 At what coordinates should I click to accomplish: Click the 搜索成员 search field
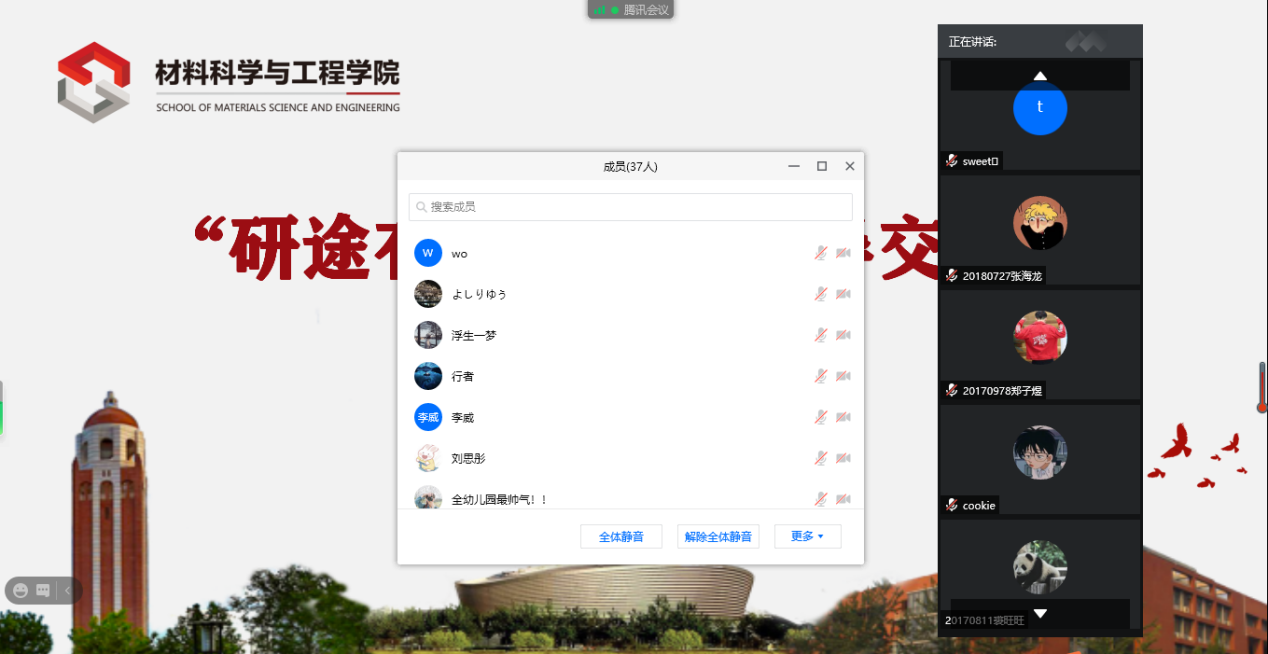tap(630, 207)
